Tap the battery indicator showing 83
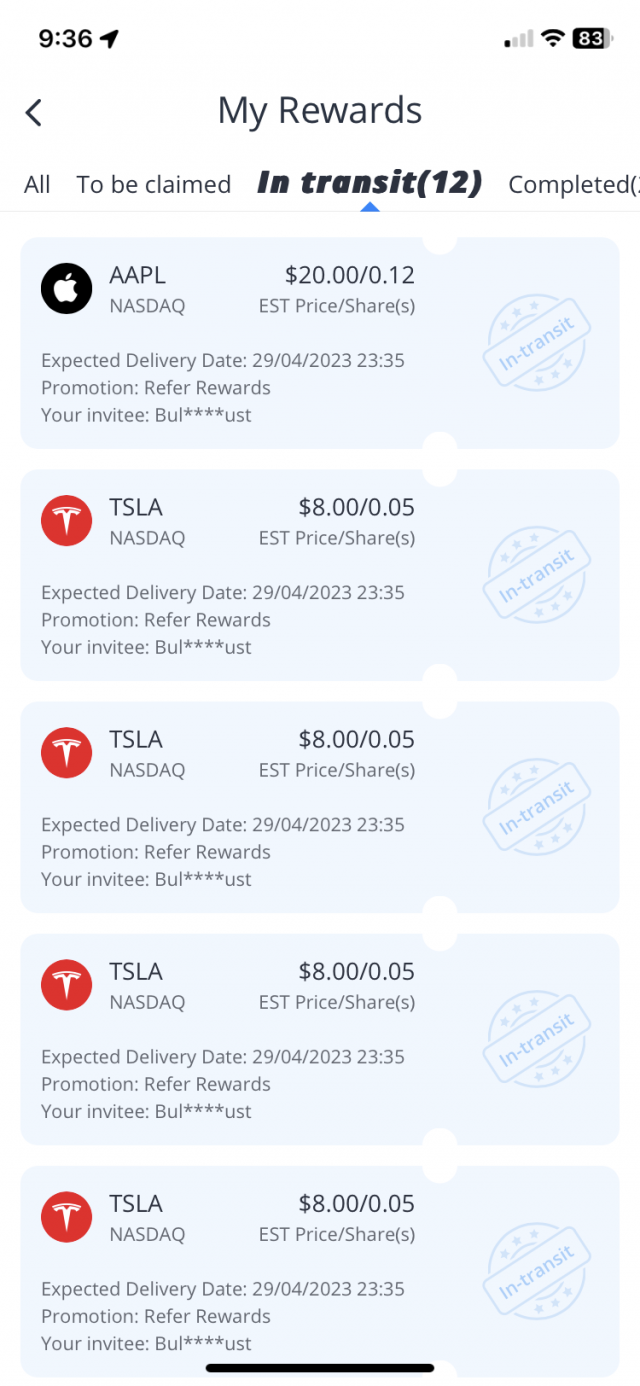 click(x=590, y=39)
